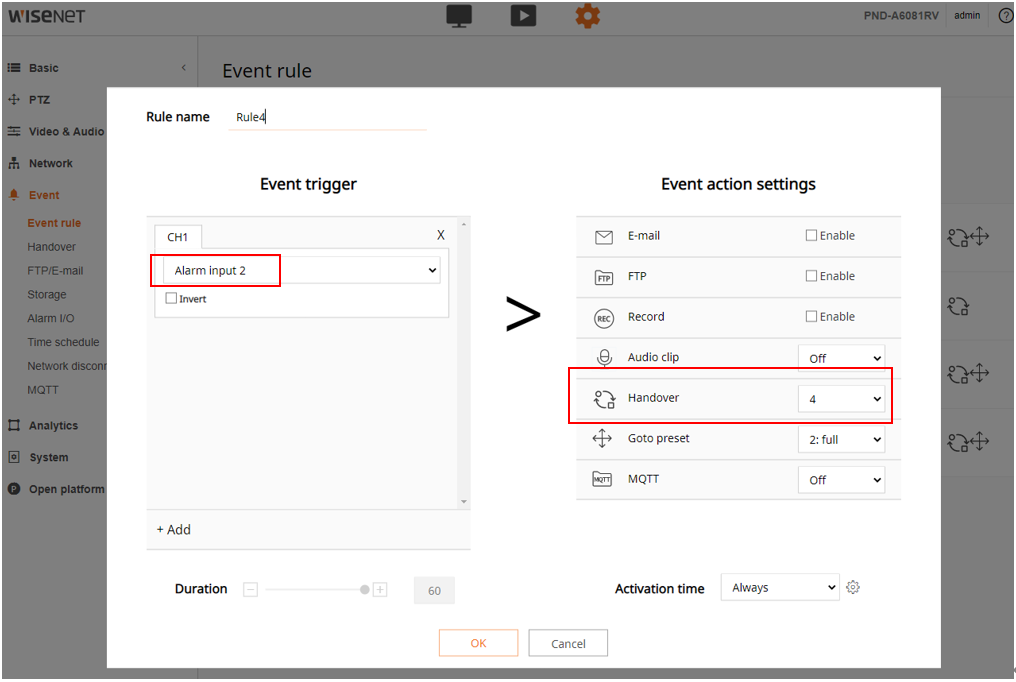Open the playback view icon

pos(523,16)
